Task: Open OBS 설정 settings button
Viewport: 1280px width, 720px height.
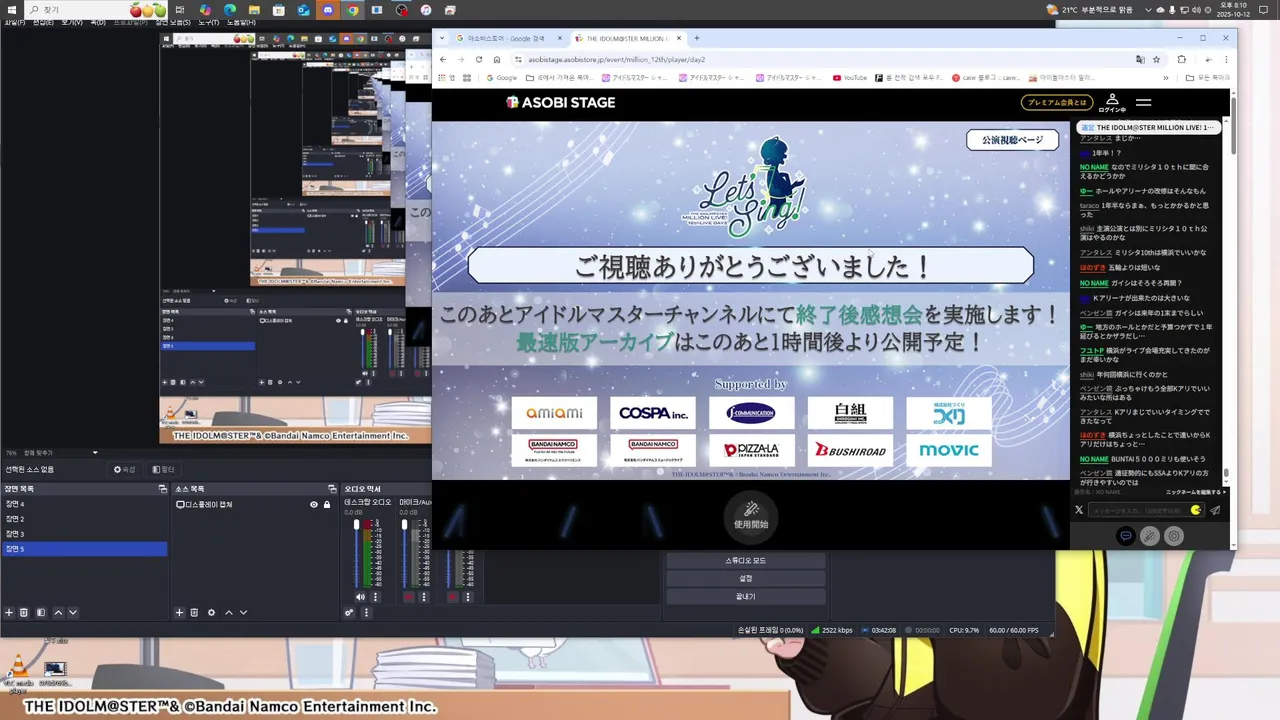Action: point(746,578)
